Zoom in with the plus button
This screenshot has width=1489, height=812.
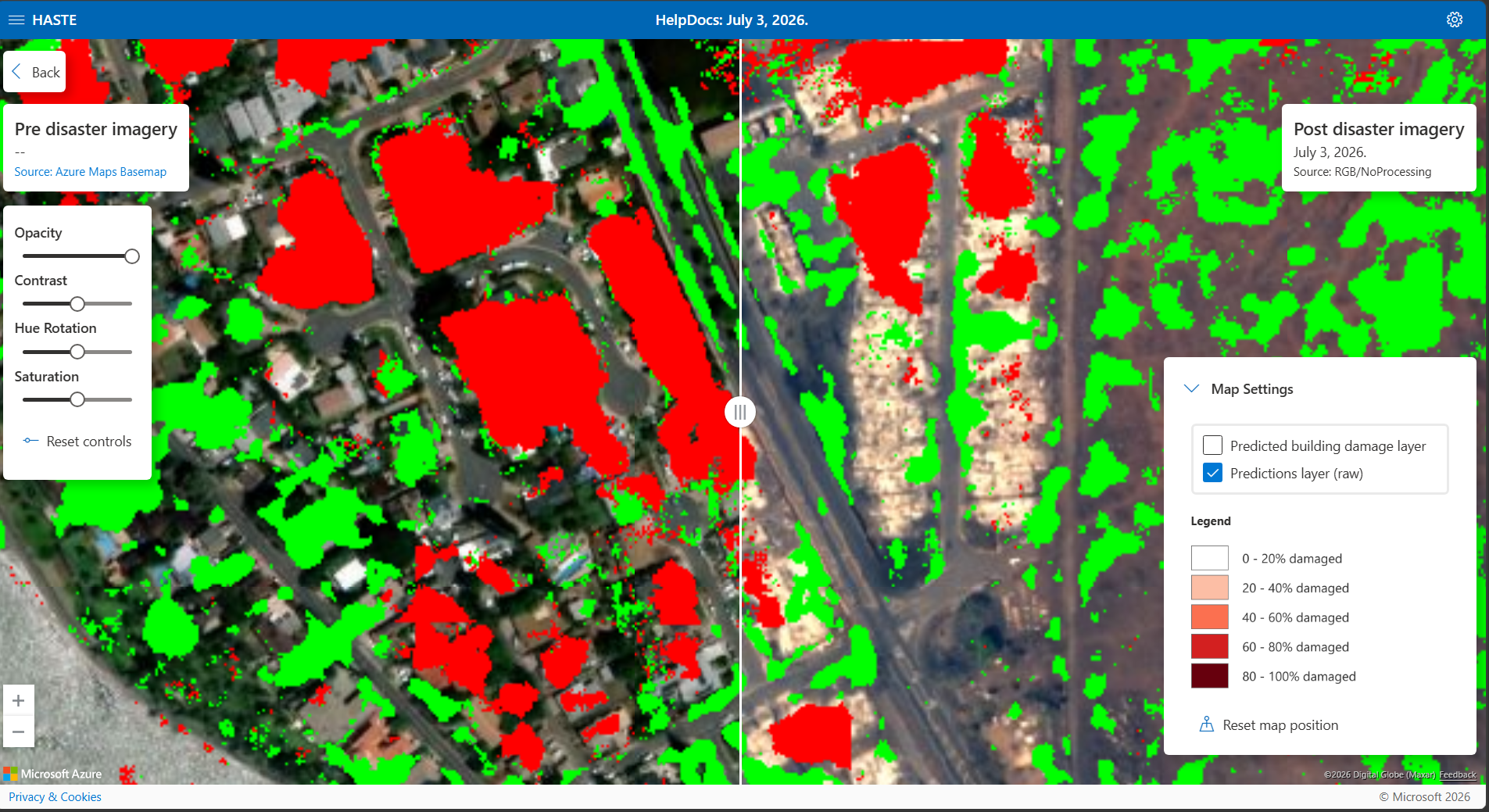tap(19, 700)
